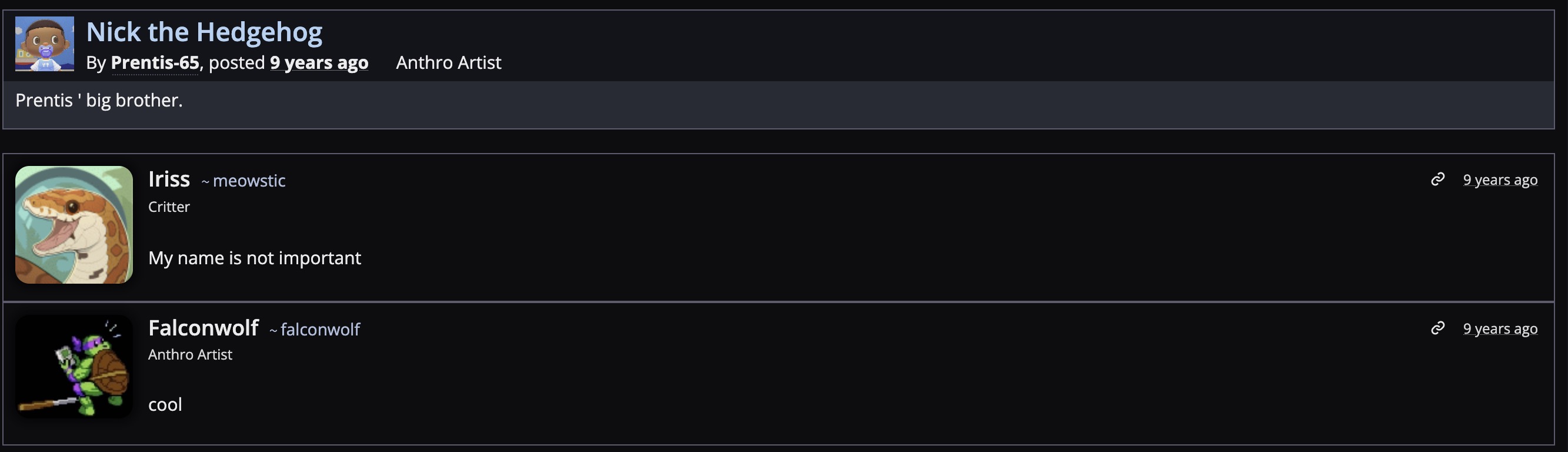The image size is (1568, 452).
Task: Click the permalink icon on Iriss's comment
Action: coord(1437,179)
